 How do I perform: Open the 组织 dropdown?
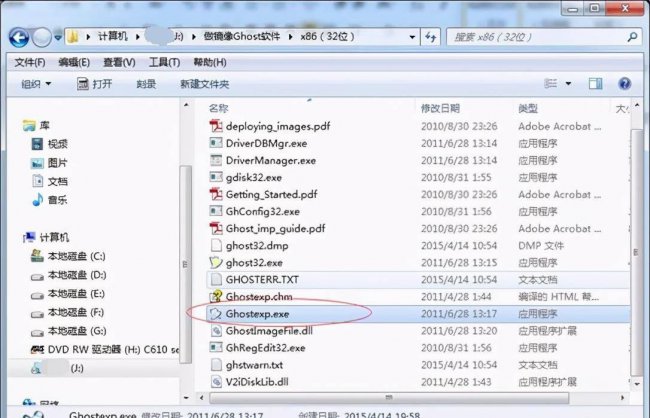36,84
